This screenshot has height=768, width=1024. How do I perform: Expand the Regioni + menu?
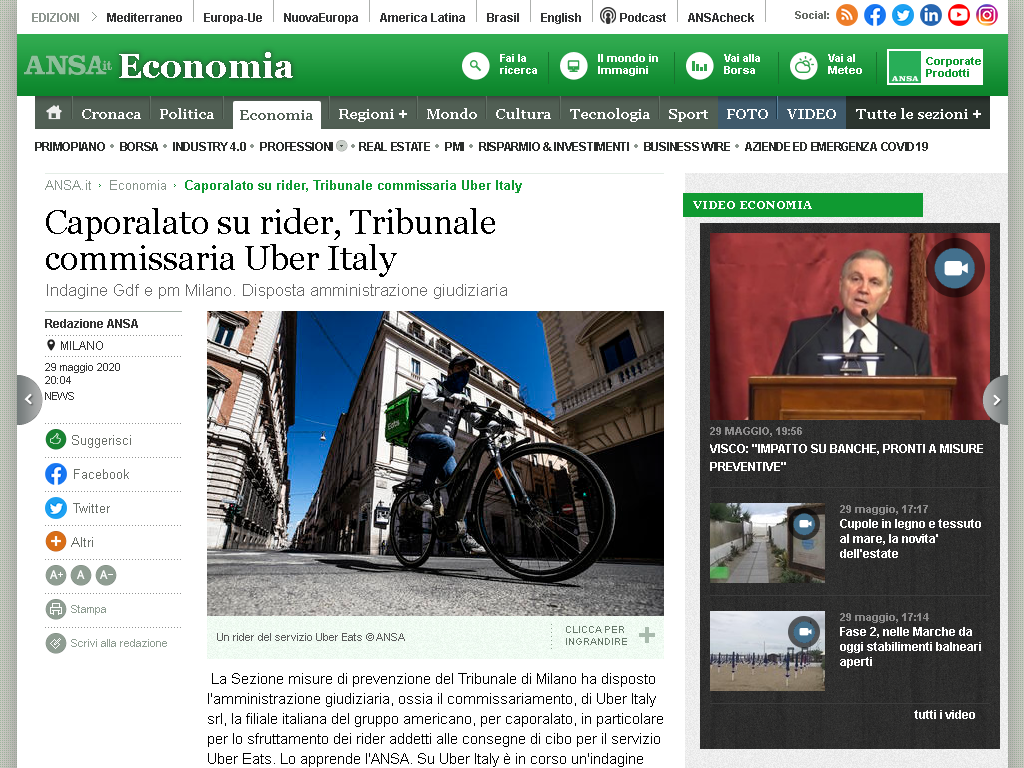pos(372,114)
